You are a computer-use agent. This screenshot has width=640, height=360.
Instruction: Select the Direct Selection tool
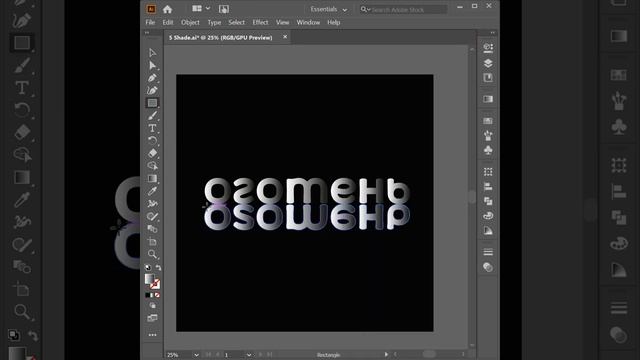point(152,65)
